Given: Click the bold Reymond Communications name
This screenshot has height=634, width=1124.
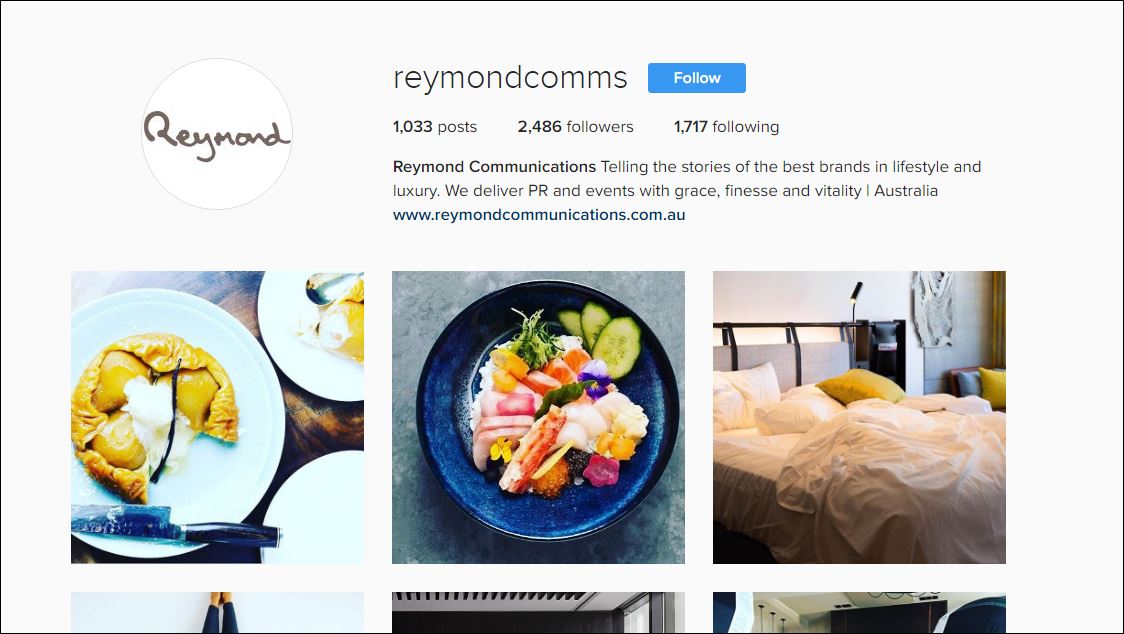Looking at the screenshot, I should click(495, 167).
